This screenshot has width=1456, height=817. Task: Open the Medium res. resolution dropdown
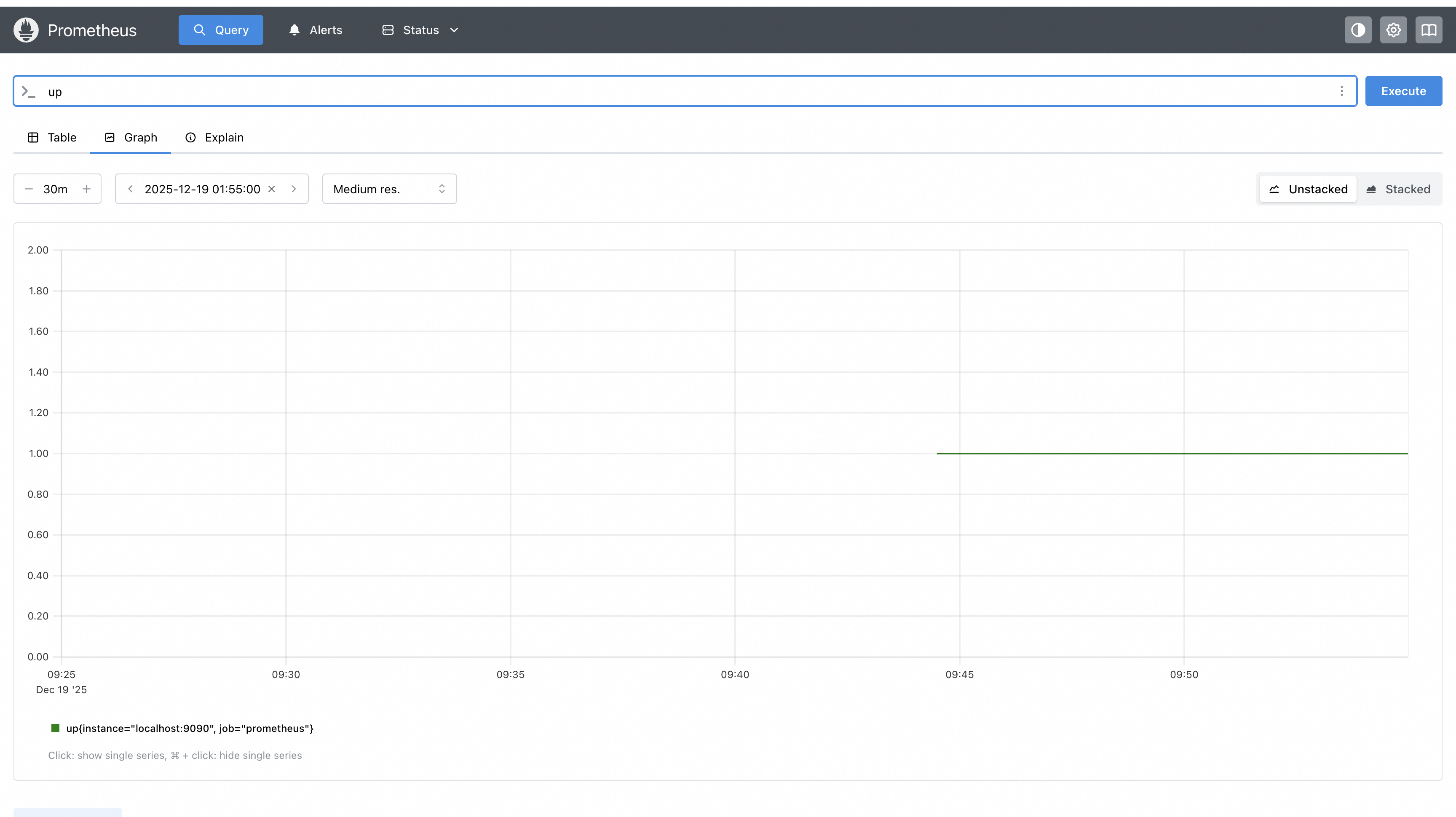click(389, 189)
